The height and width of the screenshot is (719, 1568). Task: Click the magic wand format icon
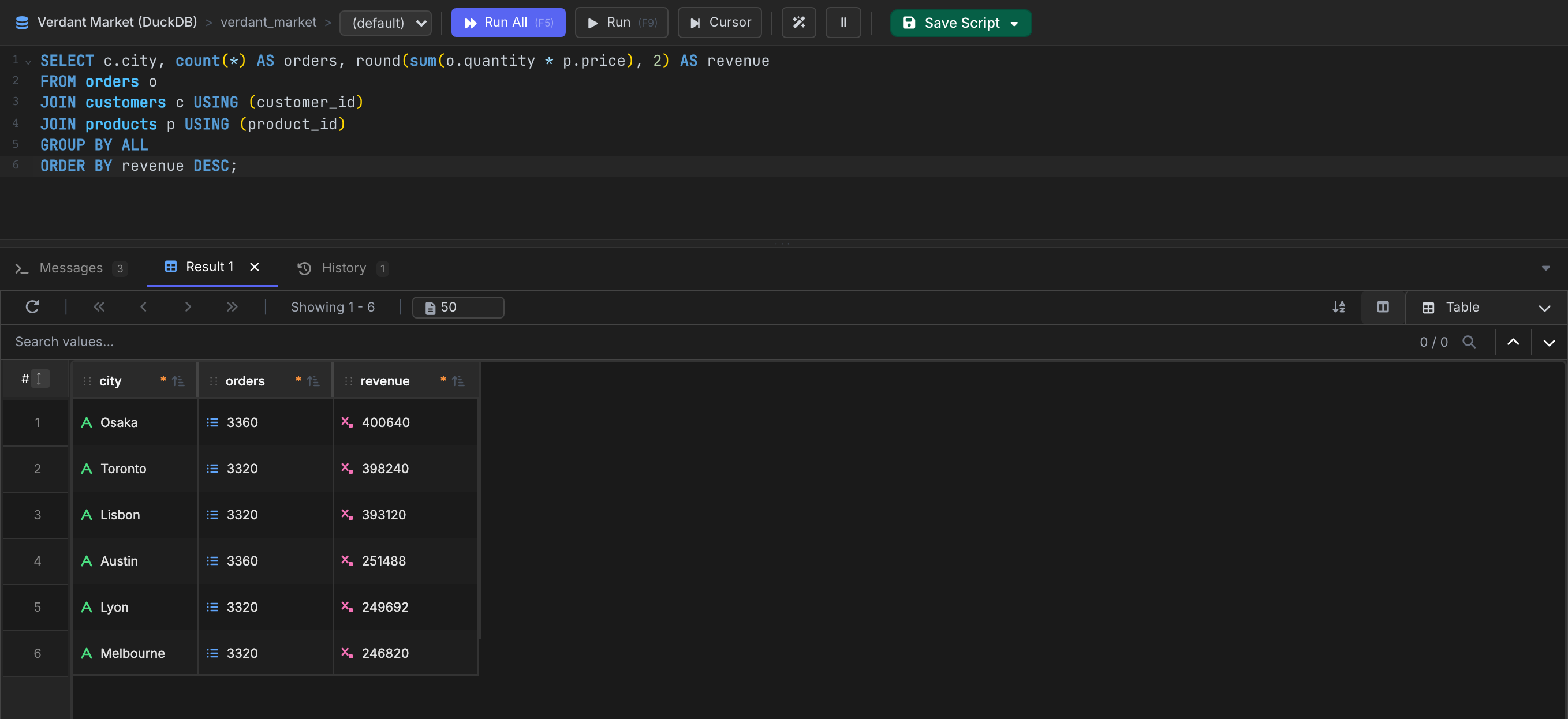pos(798,23)
